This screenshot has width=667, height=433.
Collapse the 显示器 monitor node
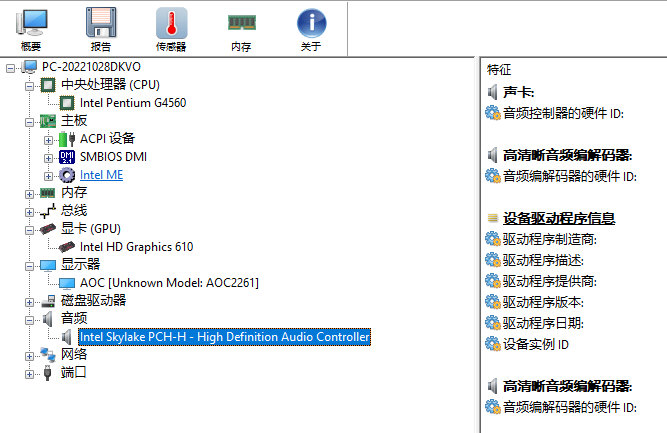click(x=29, y=266)
